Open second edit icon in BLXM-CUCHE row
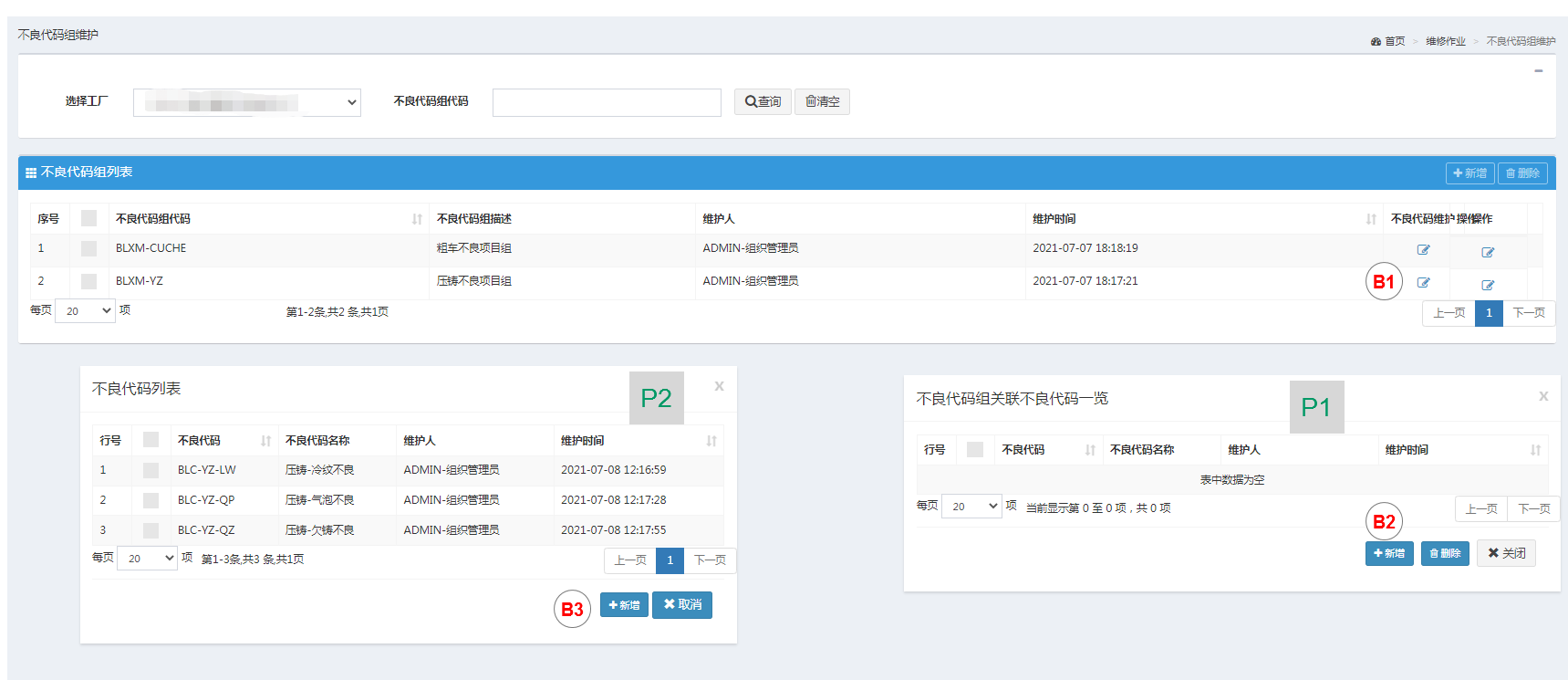The height and width of the screenshot is (680, 1568). click(1488, 252)
